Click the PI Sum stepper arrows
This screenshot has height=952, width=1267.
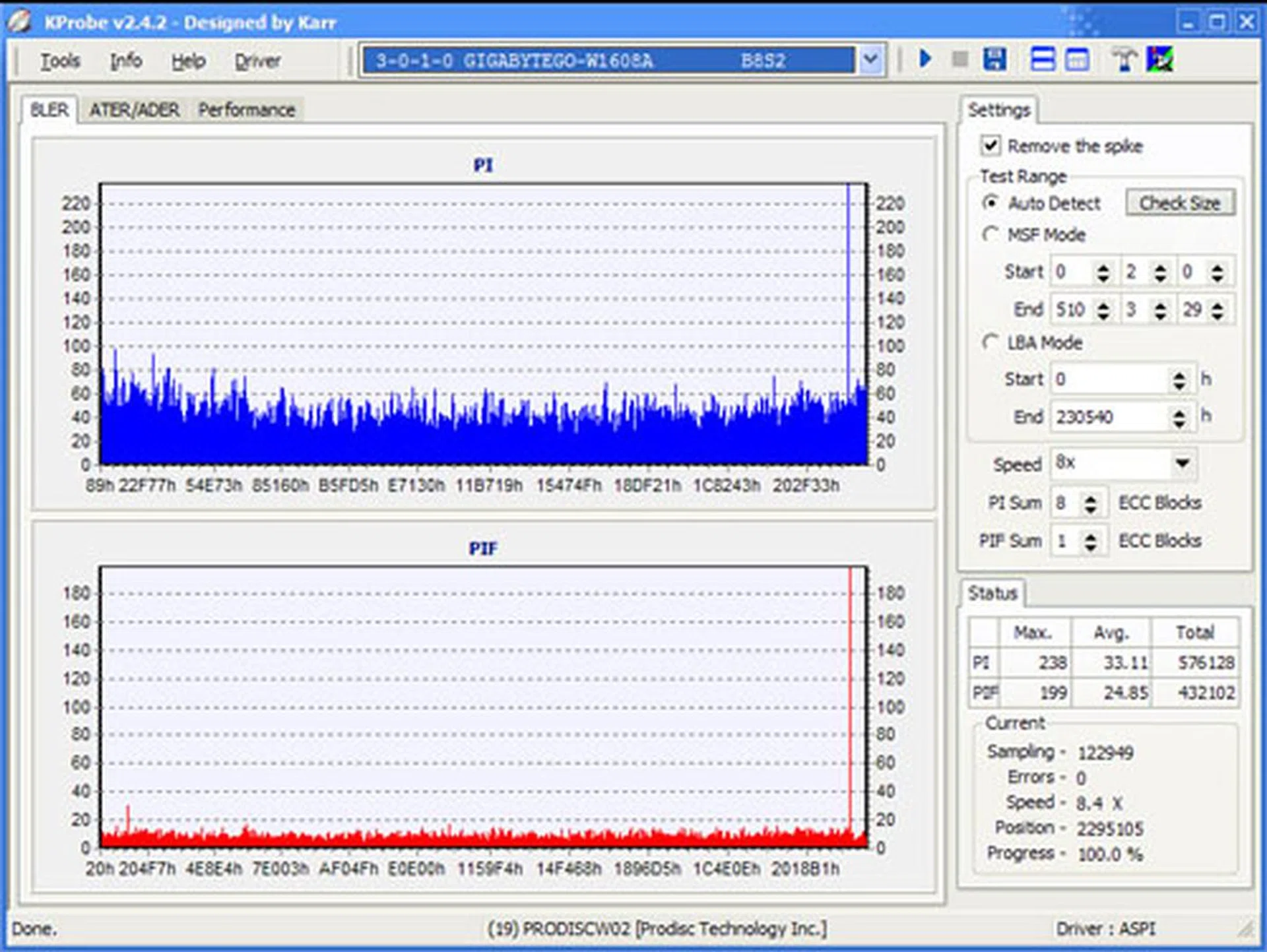click(x=1090, y=503)
